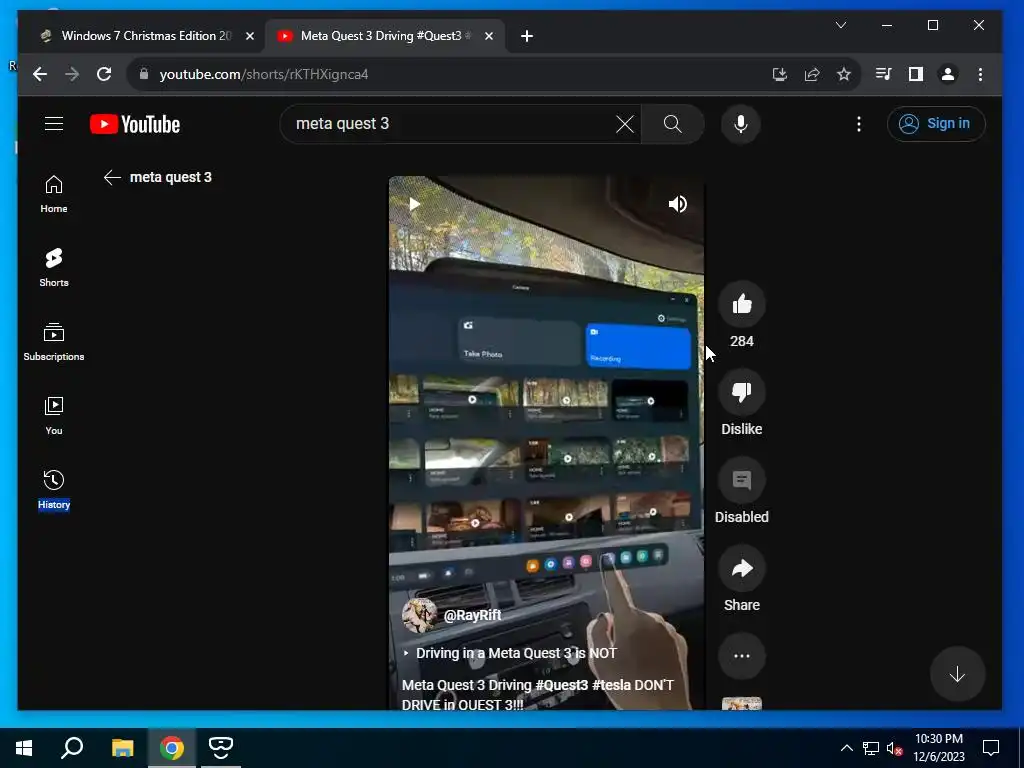This screenshot has height=768, width=1024.
Task: Open Windows notification center
Action: [x=991, y=748]
